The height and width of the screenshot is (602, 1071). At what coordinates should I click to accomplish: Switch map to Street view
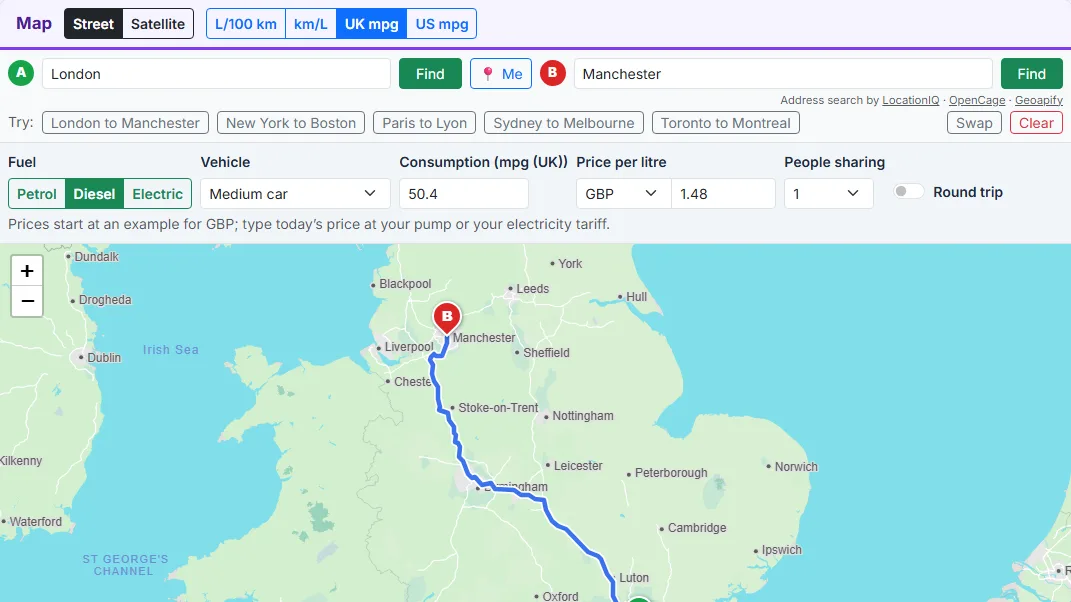point(94,24)
